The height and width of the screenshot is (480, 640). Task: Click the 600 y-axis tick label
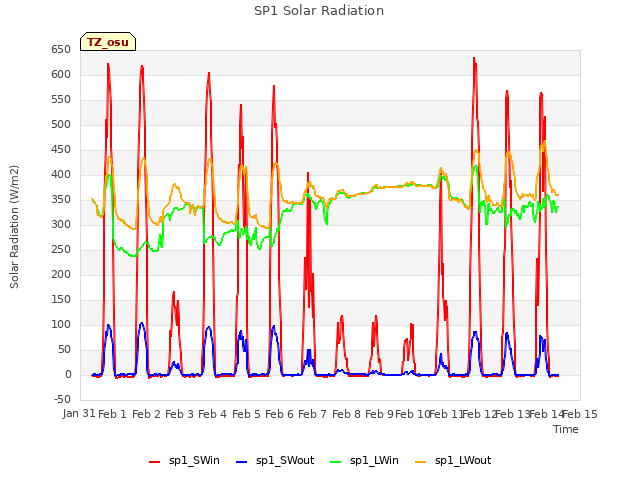point(61,74)
